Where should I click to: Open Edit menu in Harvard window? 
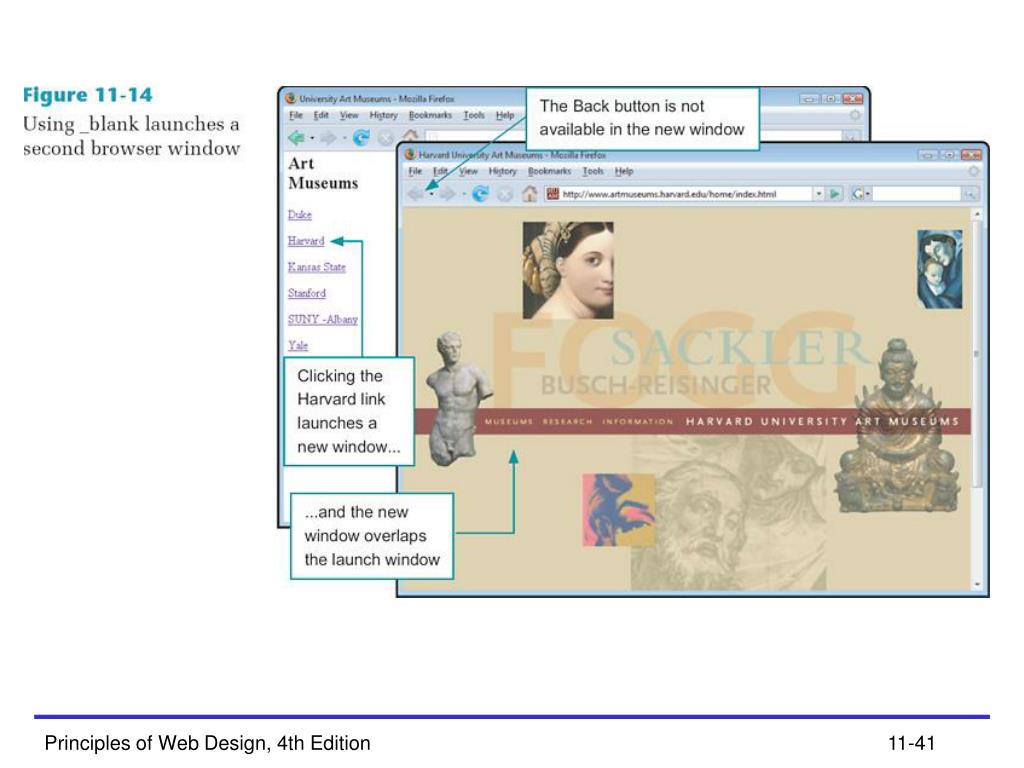(x=441, y=171)
